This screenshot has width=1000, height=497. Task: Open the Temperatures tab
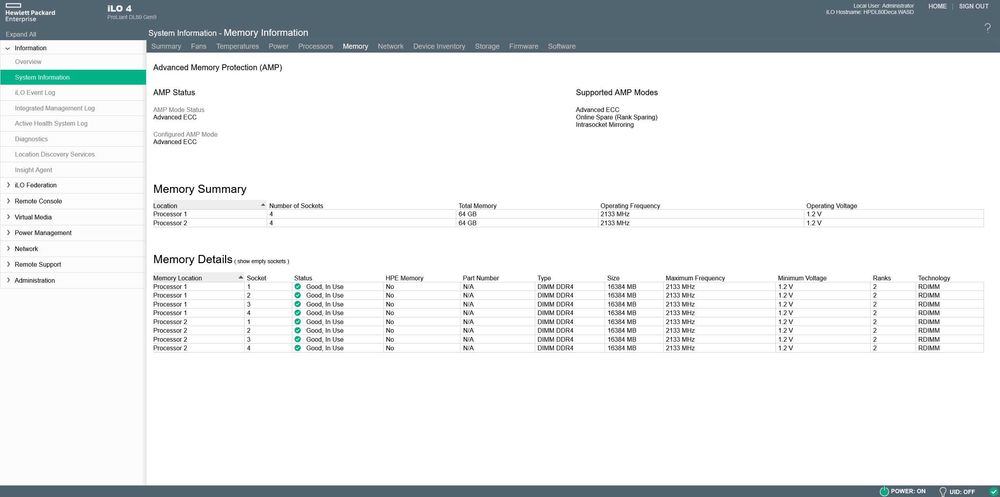pos(237,47)
